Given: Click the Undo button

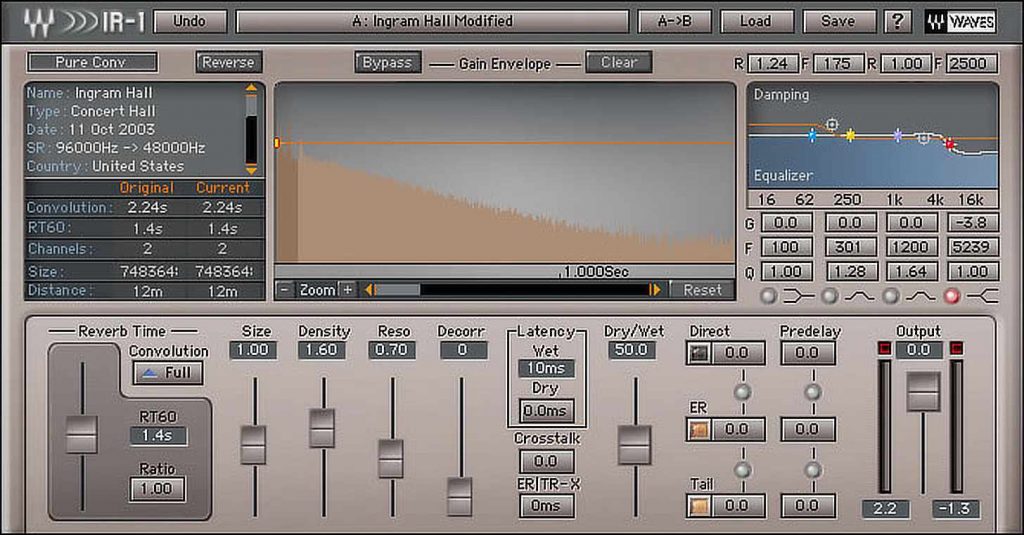Looking at the screenshot, I should pyautogui.click(x=190, y=22).
